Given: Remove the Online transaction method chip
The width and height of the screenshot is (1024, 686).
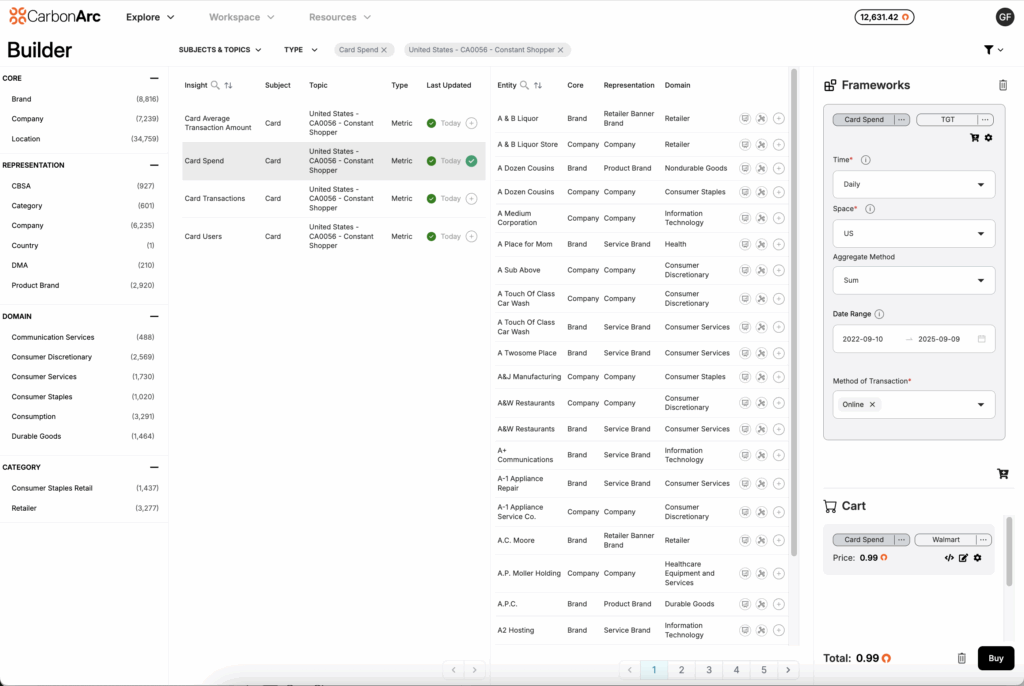Looking at the screenshot, I should 872,404.
